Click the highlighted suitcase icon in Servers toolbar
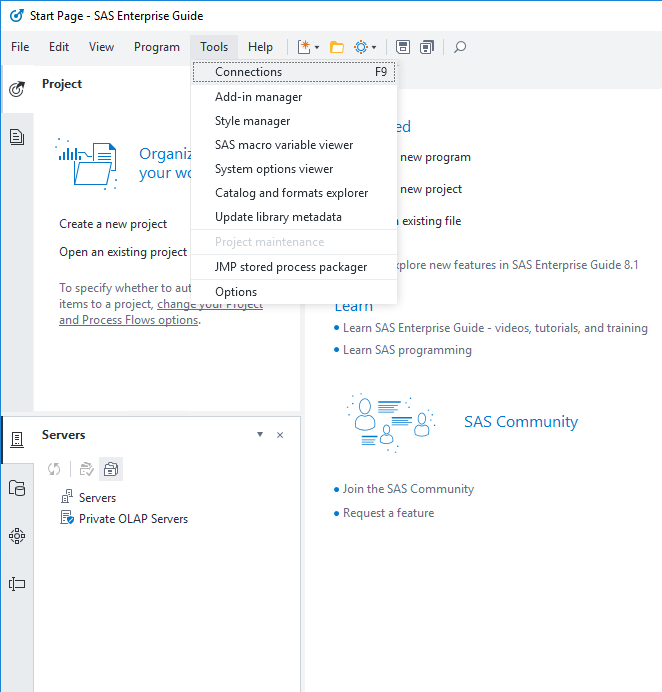The image size is (662, 692). pyautogui.click(x=111, y=469)
